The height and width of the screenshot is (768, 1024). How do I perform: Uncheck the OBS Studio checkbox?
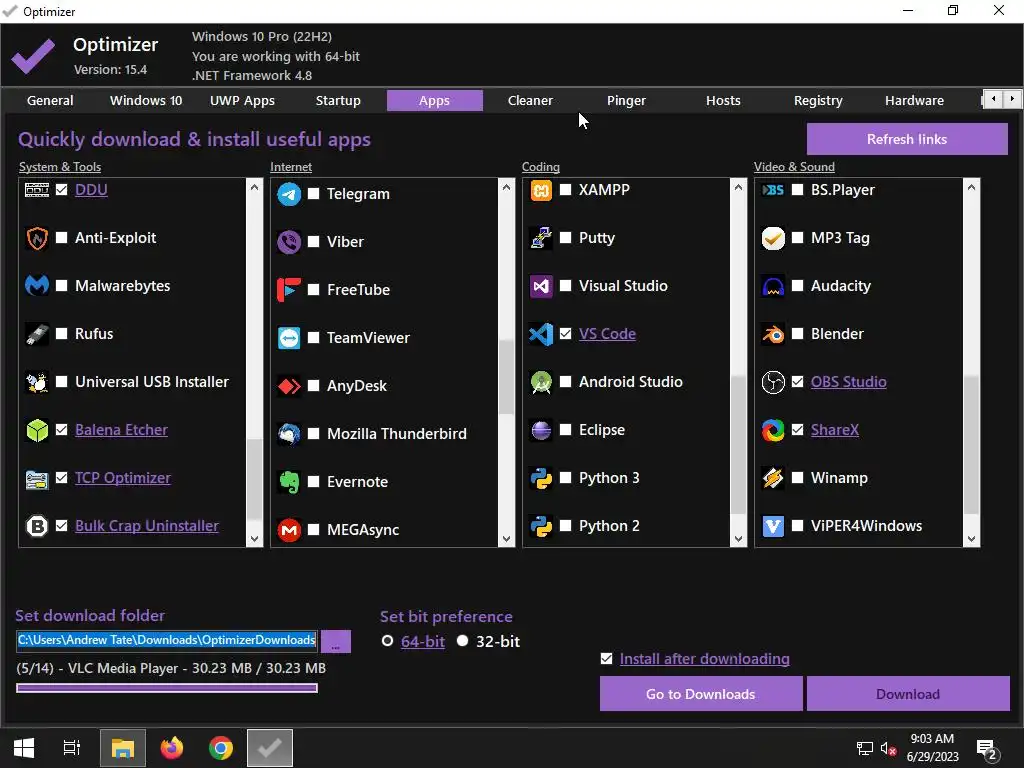point(797,382)
